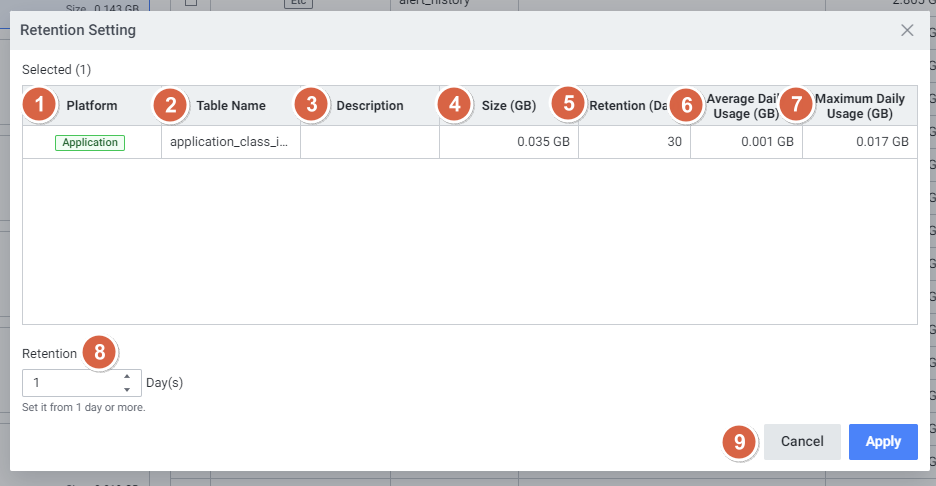Viewport: 936px width, 486px height.
Task: Click the orange number 9 marker
Action: (x=739, y=442)
